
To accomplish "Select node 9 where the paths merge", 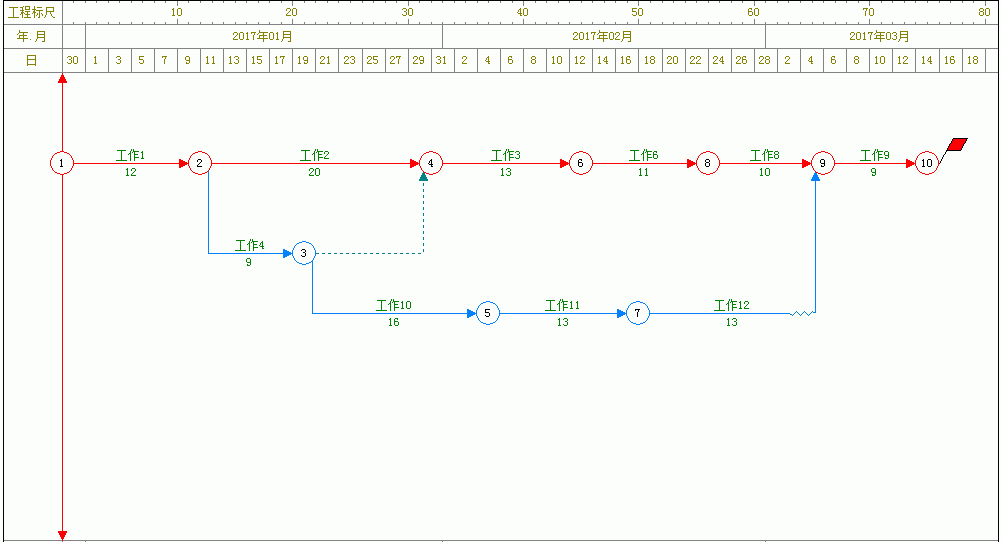I will click(822, 163).
